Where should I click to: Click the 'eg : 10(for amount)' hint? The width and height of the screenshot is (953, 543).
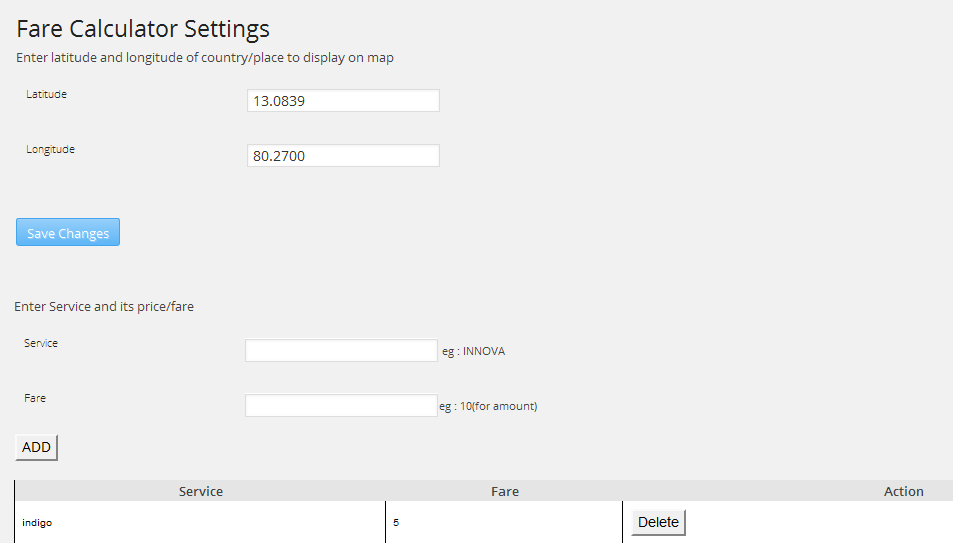[488, 406]
